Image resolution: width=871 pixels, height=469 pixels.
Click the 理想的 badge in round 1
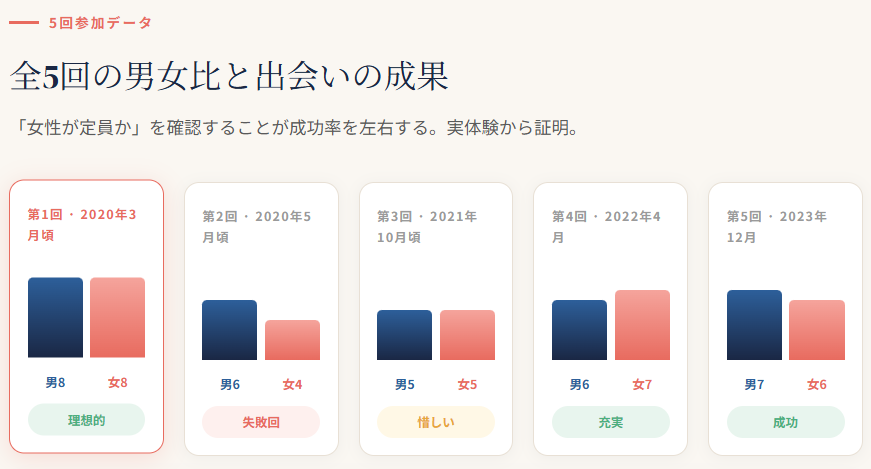click(86, 421)
